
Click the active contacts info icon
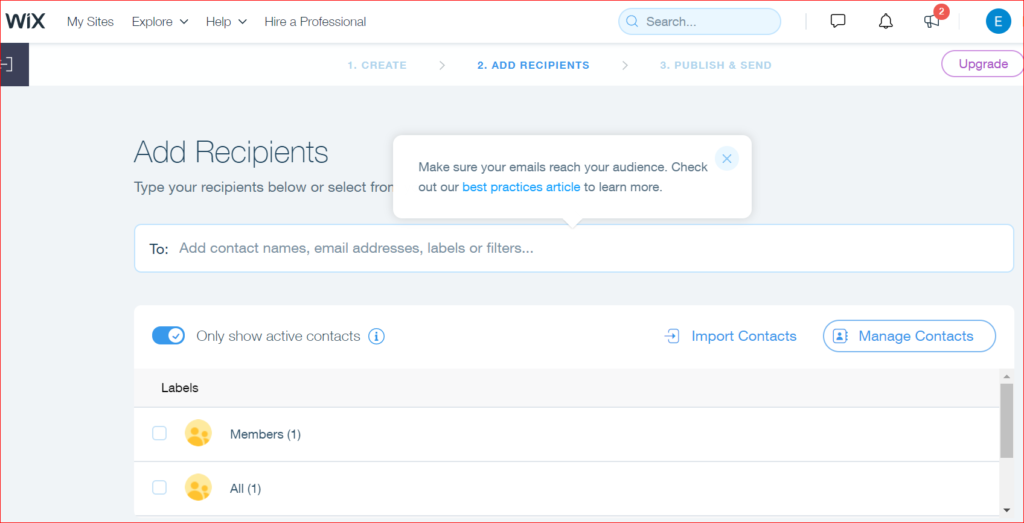tap(376, 336)
